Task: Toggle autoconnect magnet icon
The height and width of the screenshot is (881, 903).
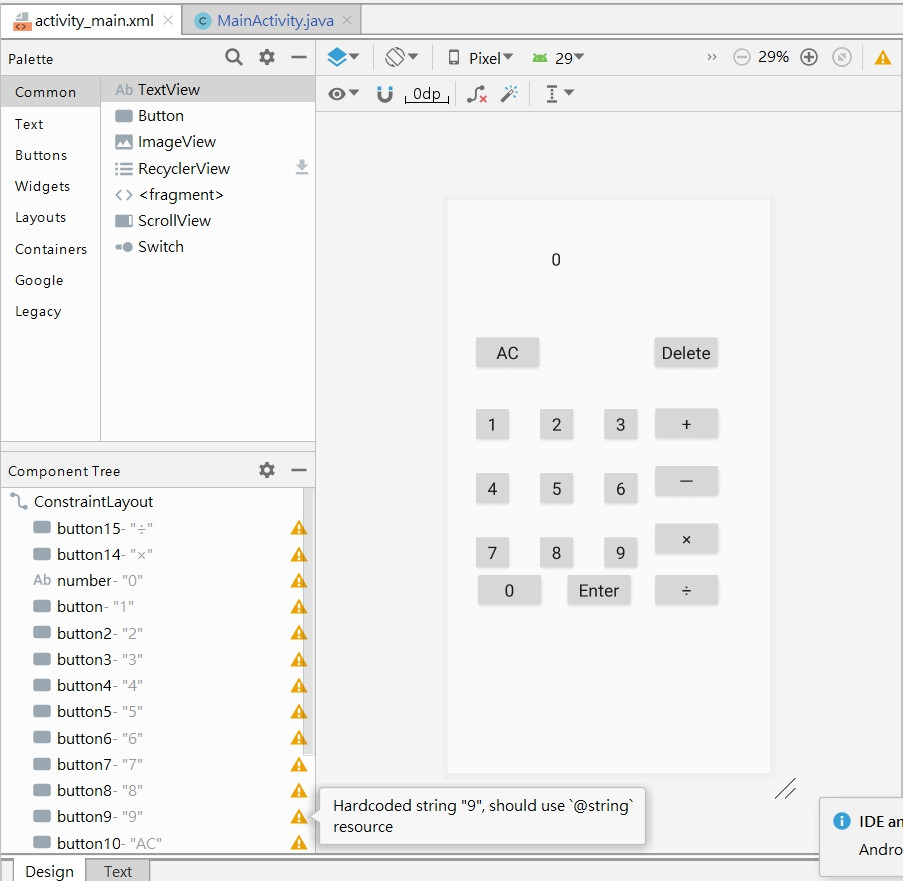Action: coord(385,93)
